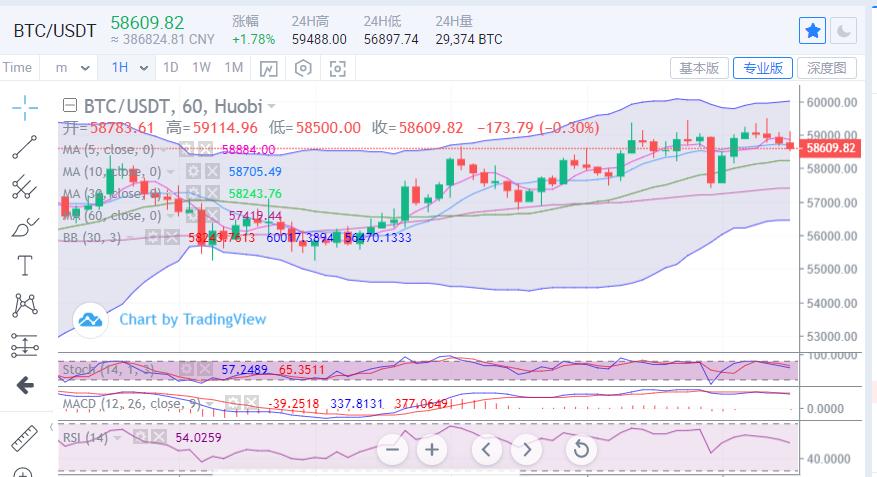Select the trend line drawing tool

[x=25, y=147]
